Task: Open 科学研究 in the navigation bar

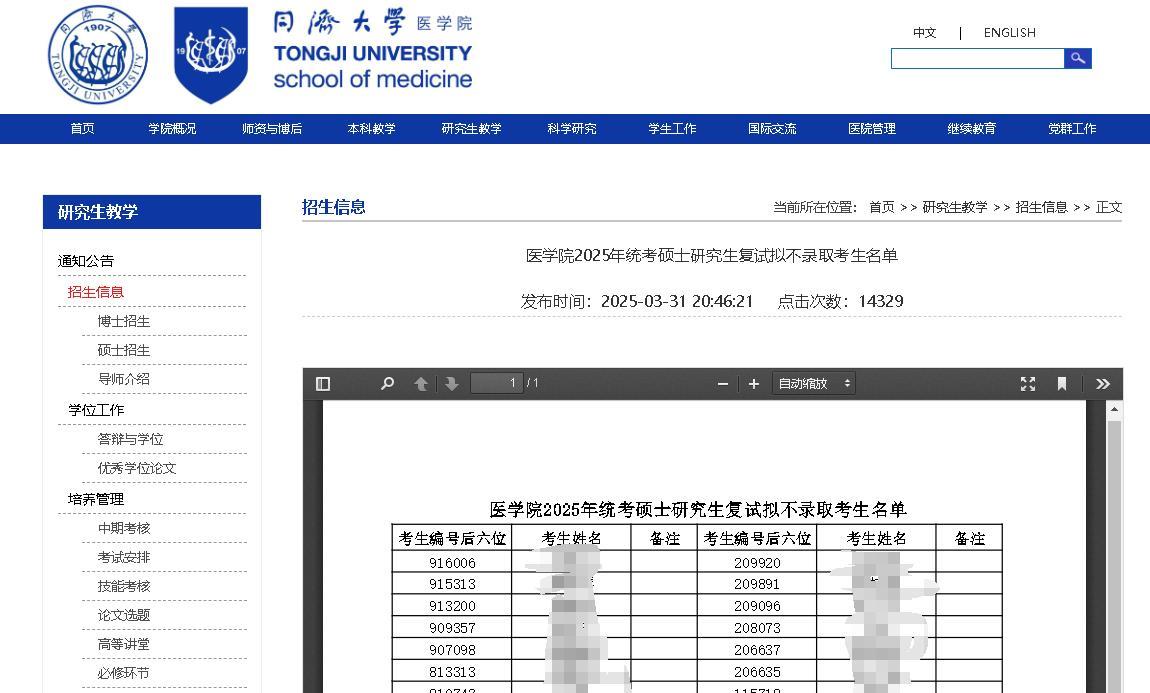Action: coord(572,128)
